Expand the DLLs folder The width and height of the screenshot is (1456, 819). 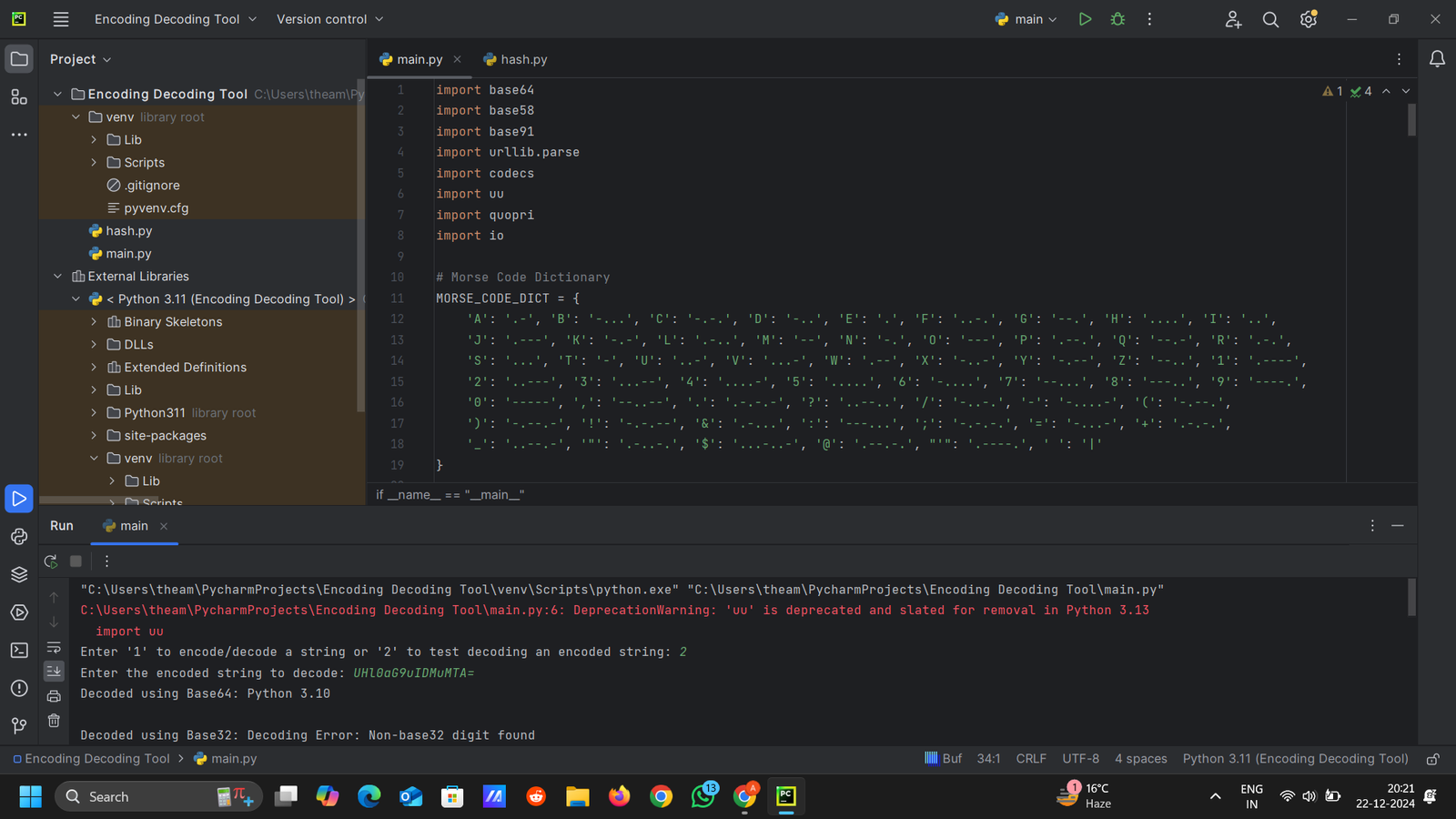(x=94, y=345)
